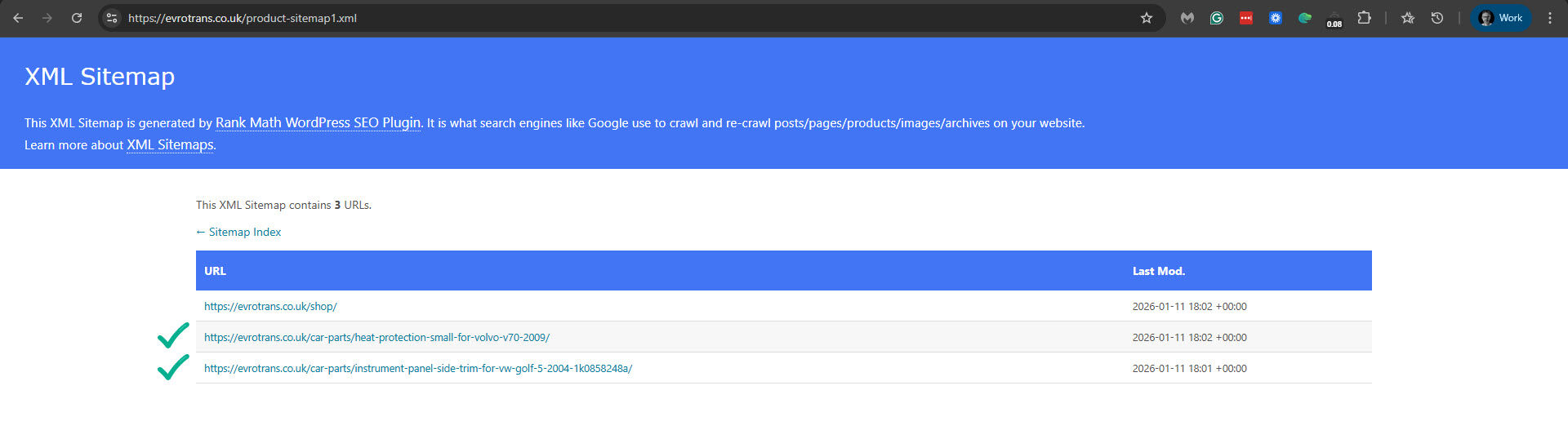Viewport: 1568px width, 439px height.
Task: Open the Volvo V70 heat-protection product URL
Action: click(376, 337)
